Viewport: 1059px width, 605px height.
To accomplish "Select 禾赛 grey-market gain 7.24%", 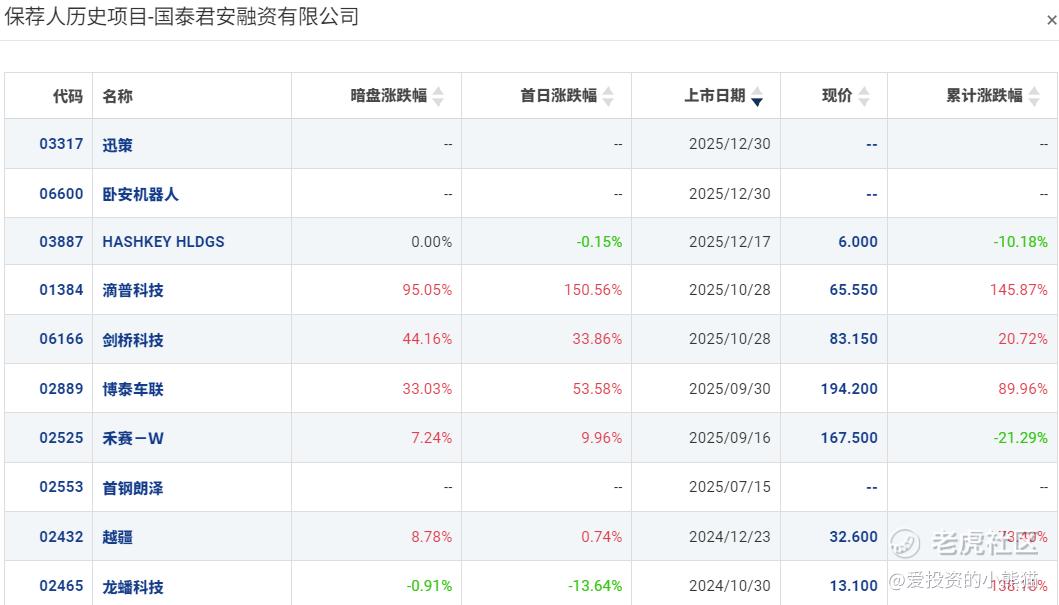I will 432,438.
